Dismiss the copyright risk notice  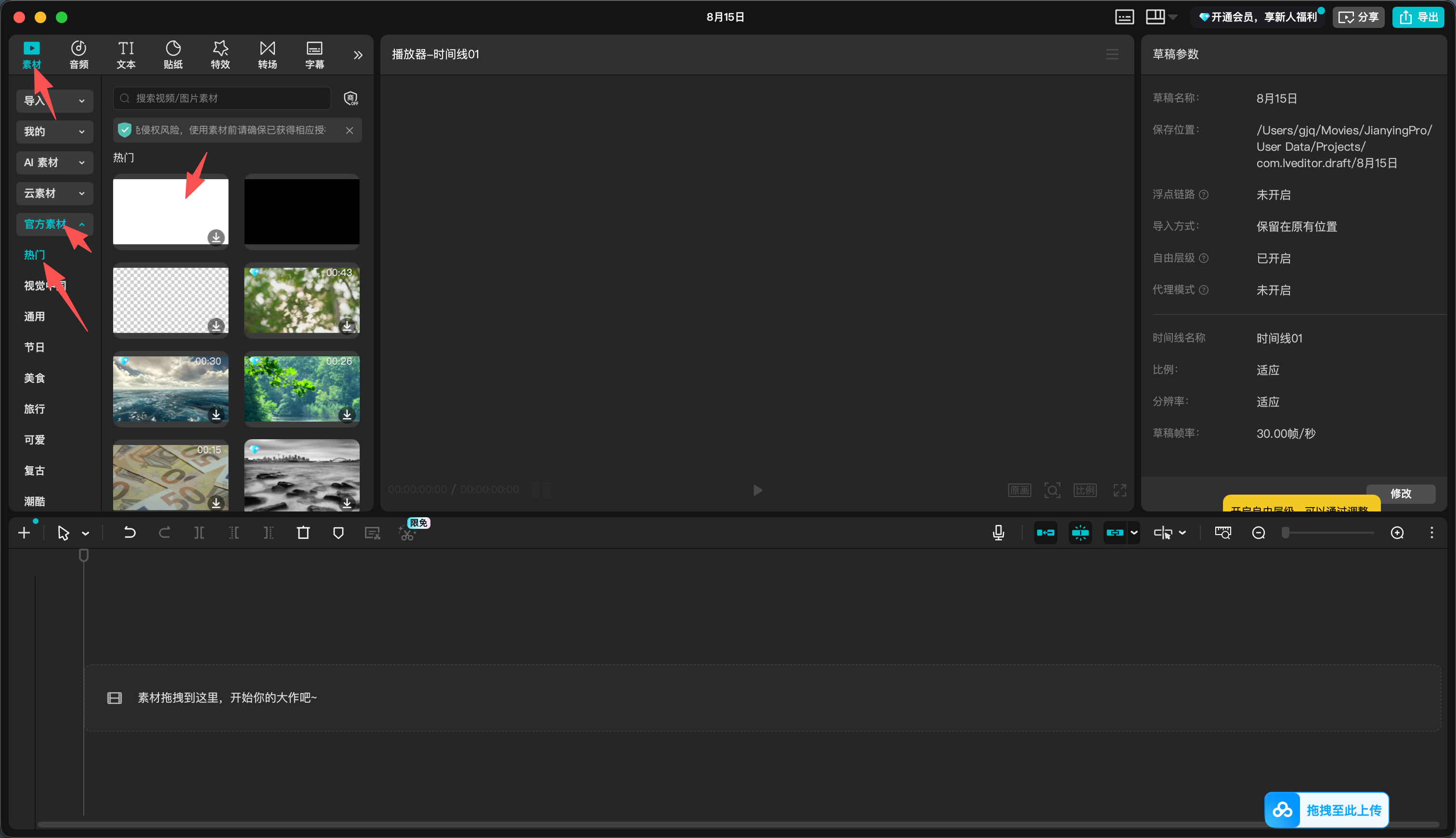349,130
